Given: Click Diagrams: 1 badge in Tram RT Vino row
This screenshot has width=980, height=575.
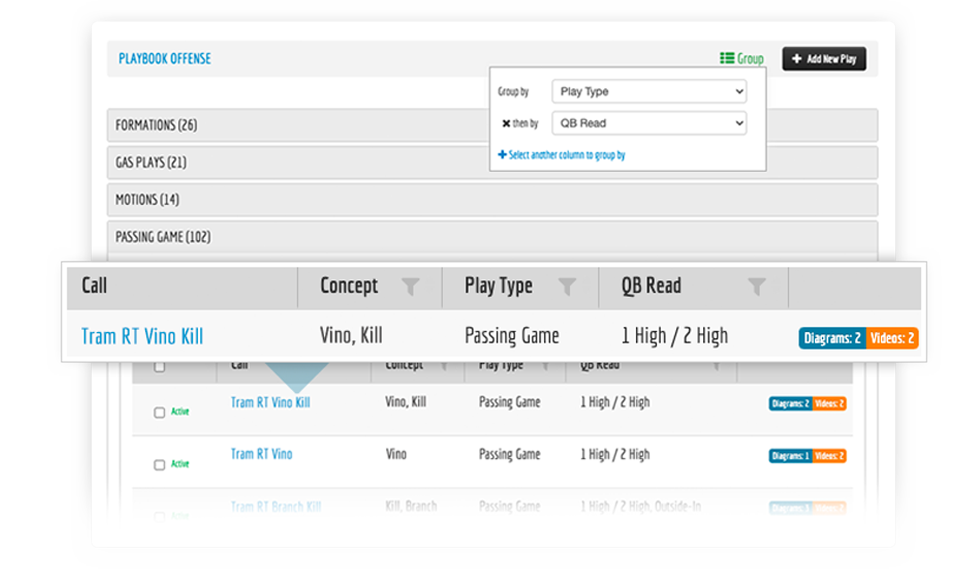Looking at the screenshot, I should (791, 456).
